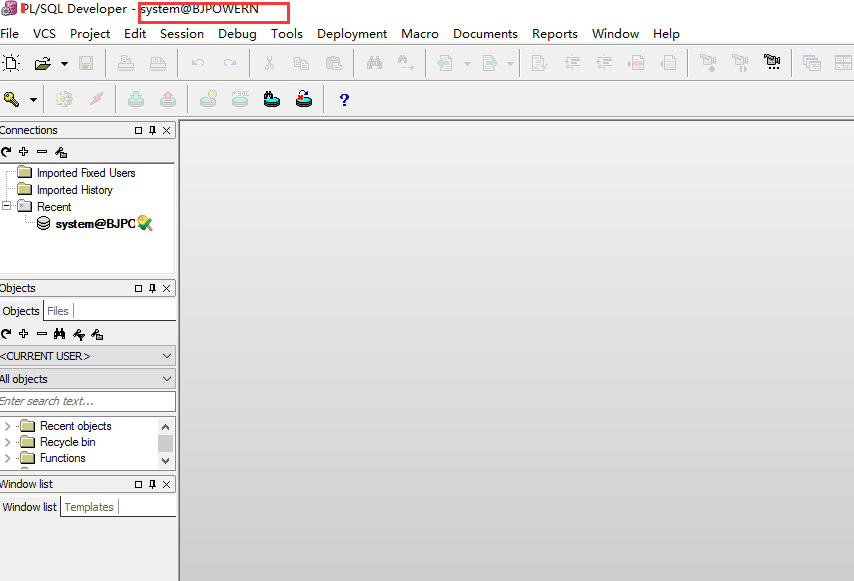Click the Open folder toolbar icon
This screenshot has height=581, width=854.
click(x=42, y=63)
